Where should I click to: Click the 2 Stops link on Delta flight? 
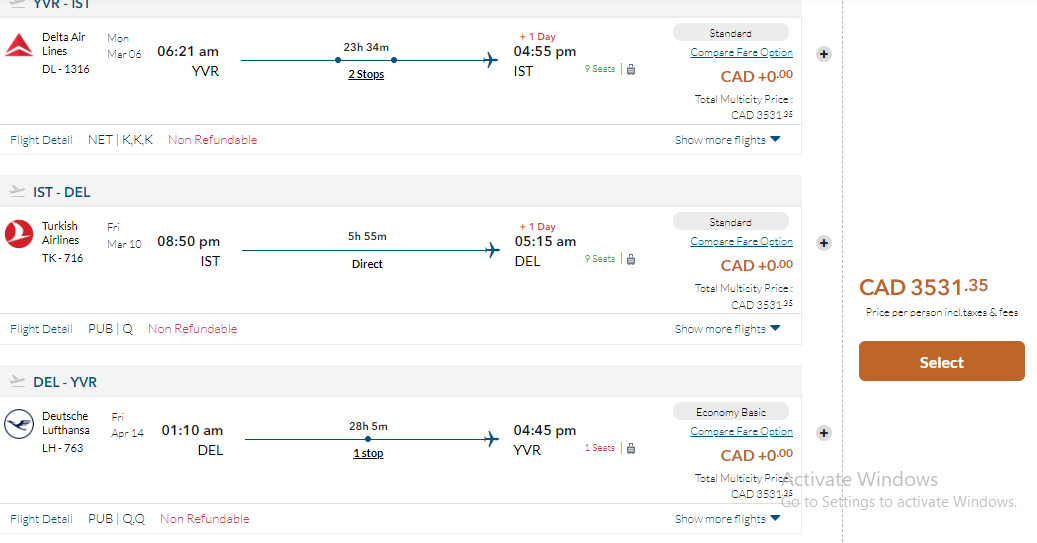pos(366,75)
